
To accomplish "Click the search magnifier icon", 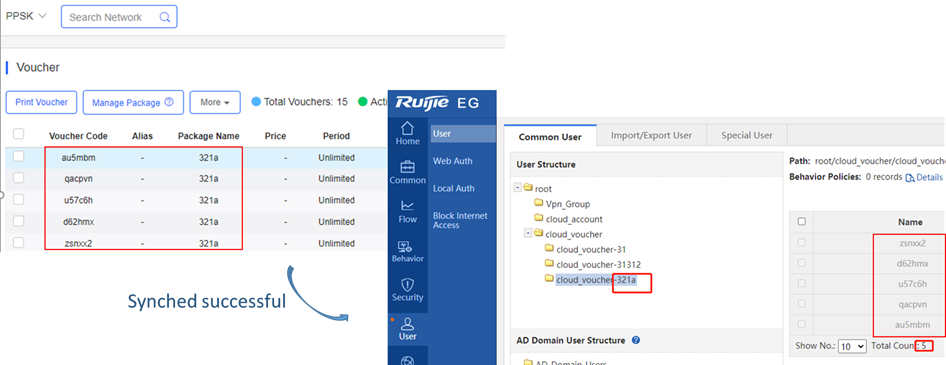I will (x=165, y=17).
